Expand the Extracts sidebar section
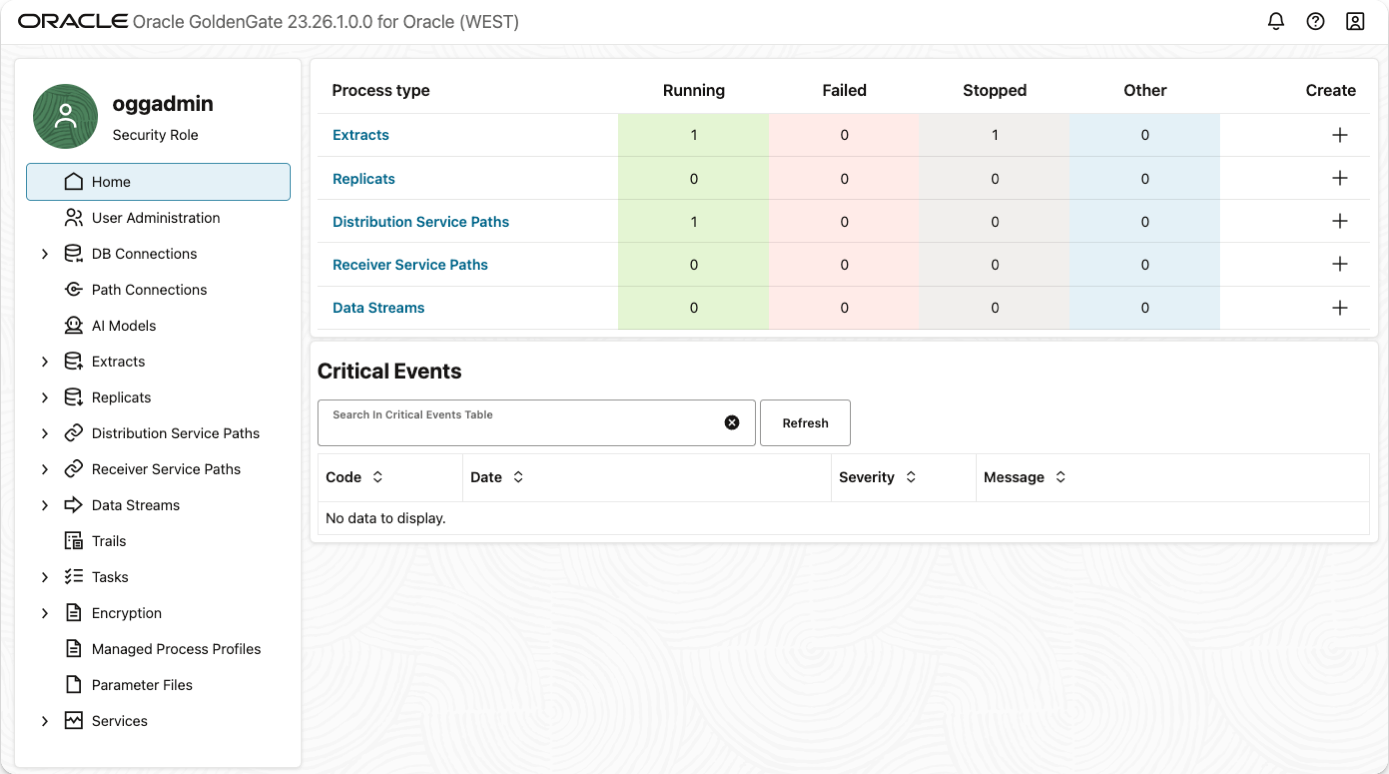 tap(45, 362)
